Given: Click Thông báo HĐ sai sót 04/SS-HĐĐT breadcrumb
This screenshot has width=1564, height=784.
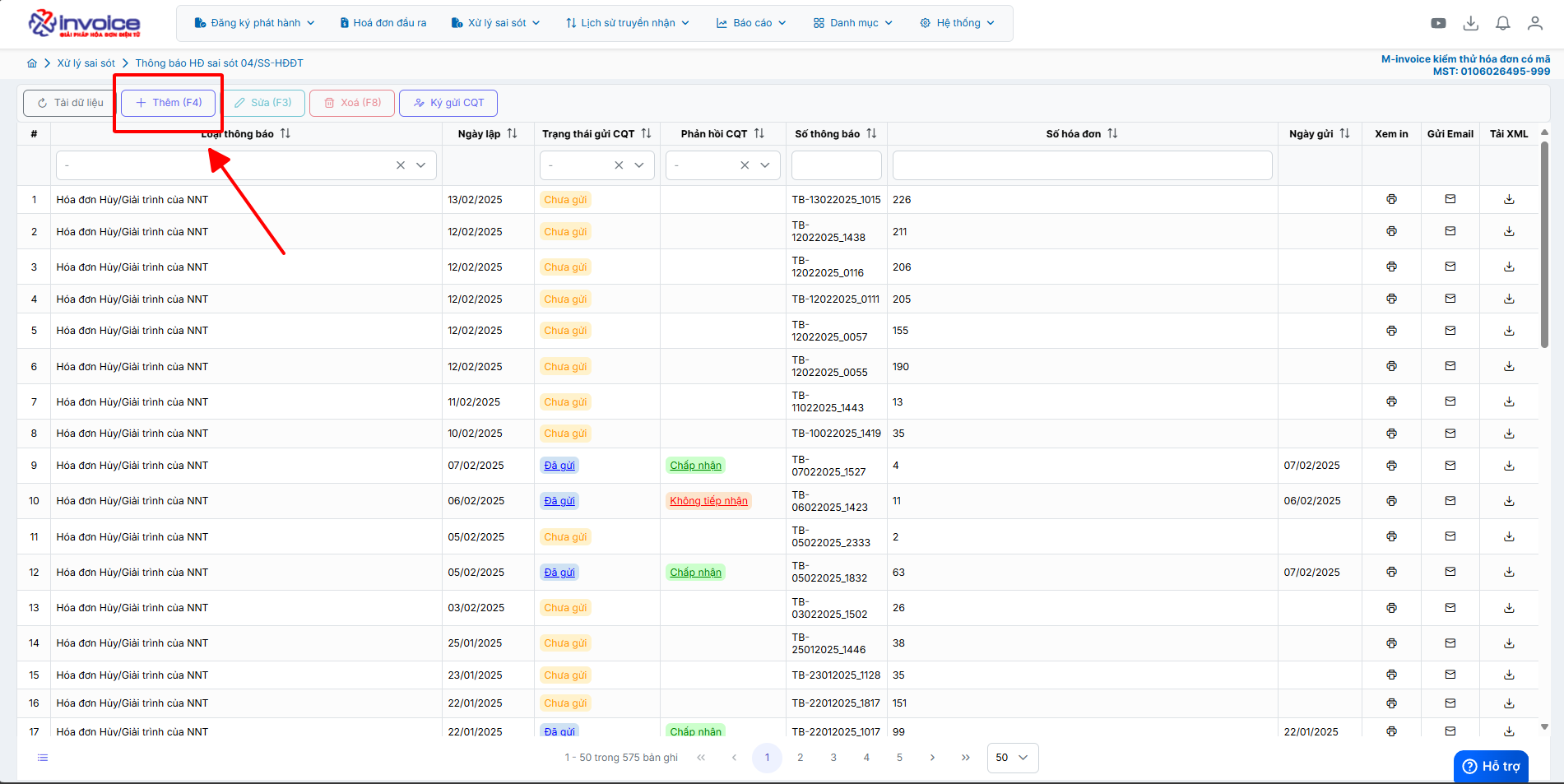Looking at the screenshot, I should tap(220, 63).
